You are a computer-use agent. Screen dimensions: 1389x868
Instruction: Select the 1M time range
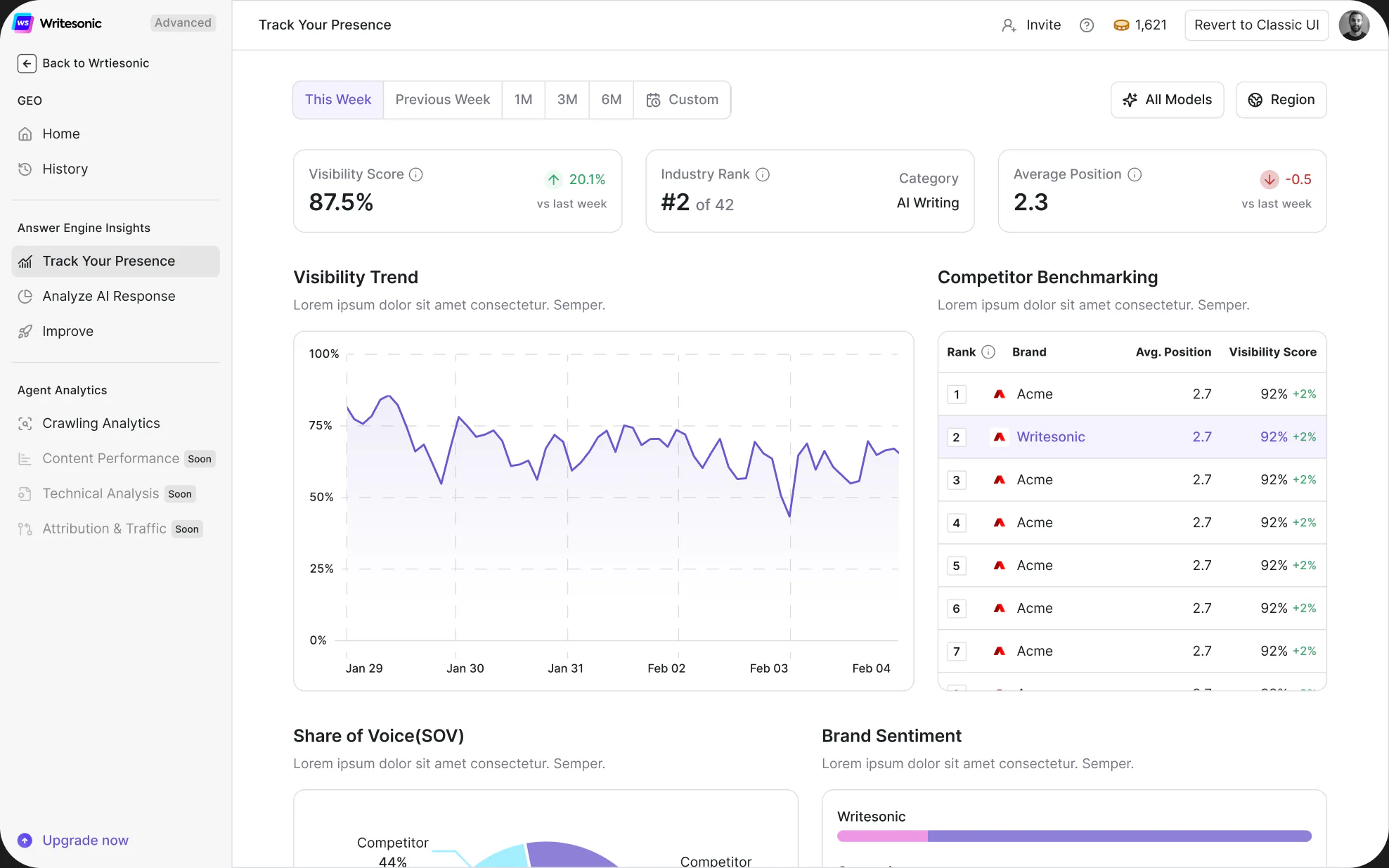coord(523,100)
